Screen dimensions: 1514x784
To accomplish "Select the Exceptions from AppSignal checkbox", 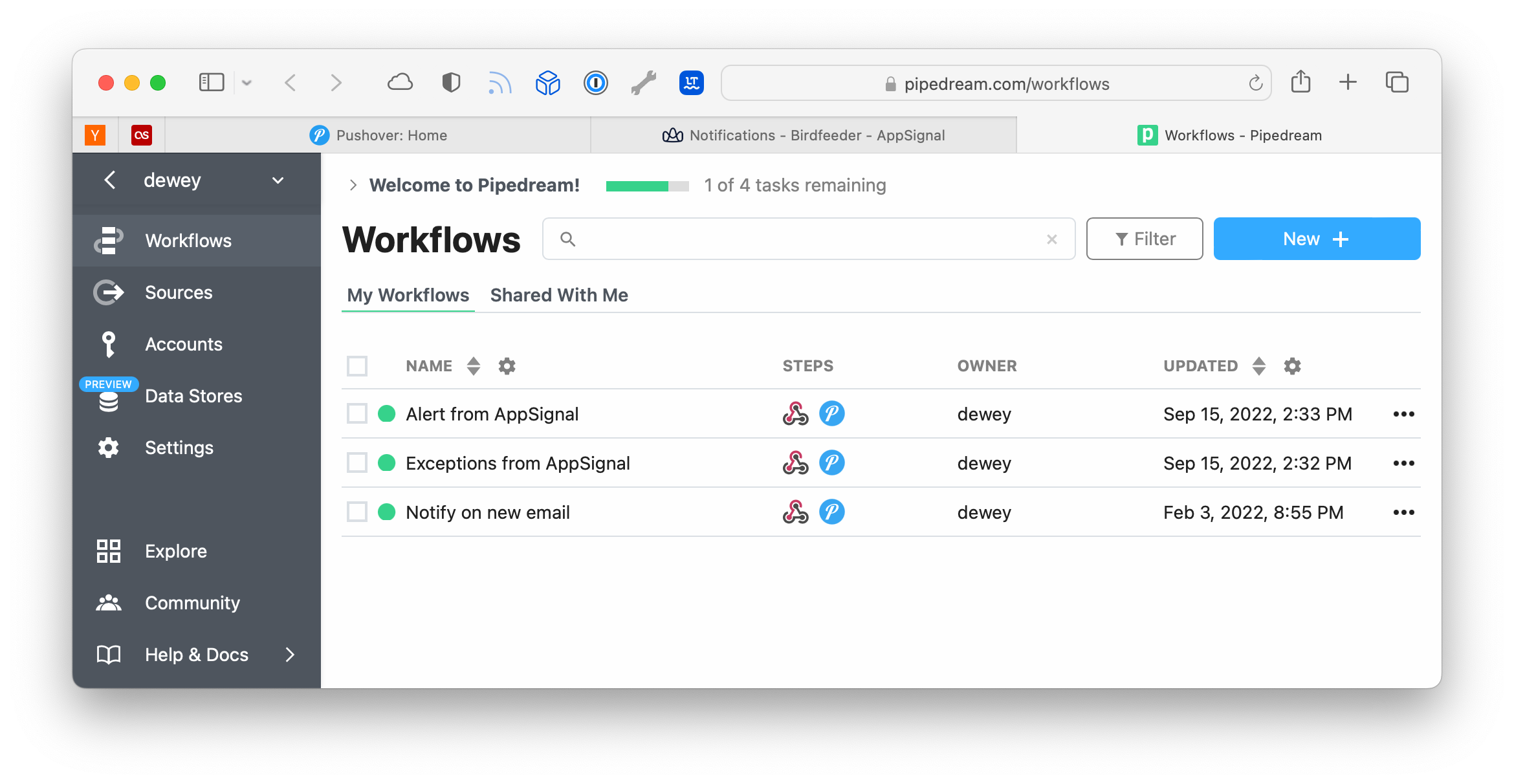I will pos(357,463).
